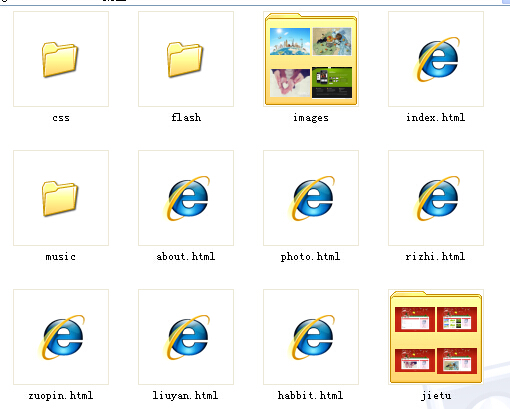Click the file name "index.html"
Viewport: 510px width, 409px height.
tap(436, 117)
